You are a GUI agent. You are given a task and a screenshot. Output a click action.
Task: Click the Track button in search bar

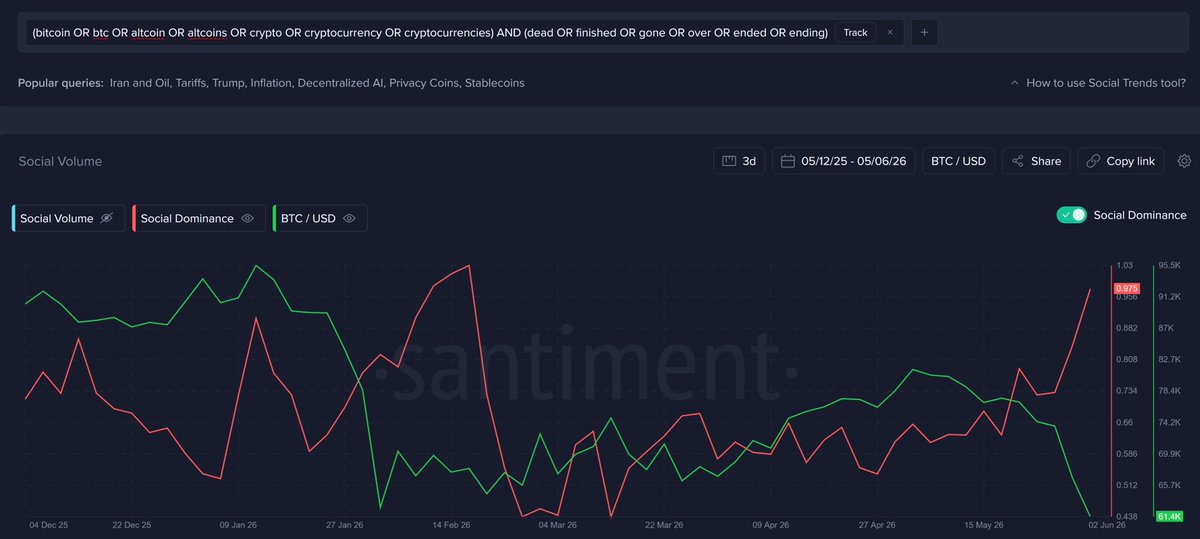[855, 32]
